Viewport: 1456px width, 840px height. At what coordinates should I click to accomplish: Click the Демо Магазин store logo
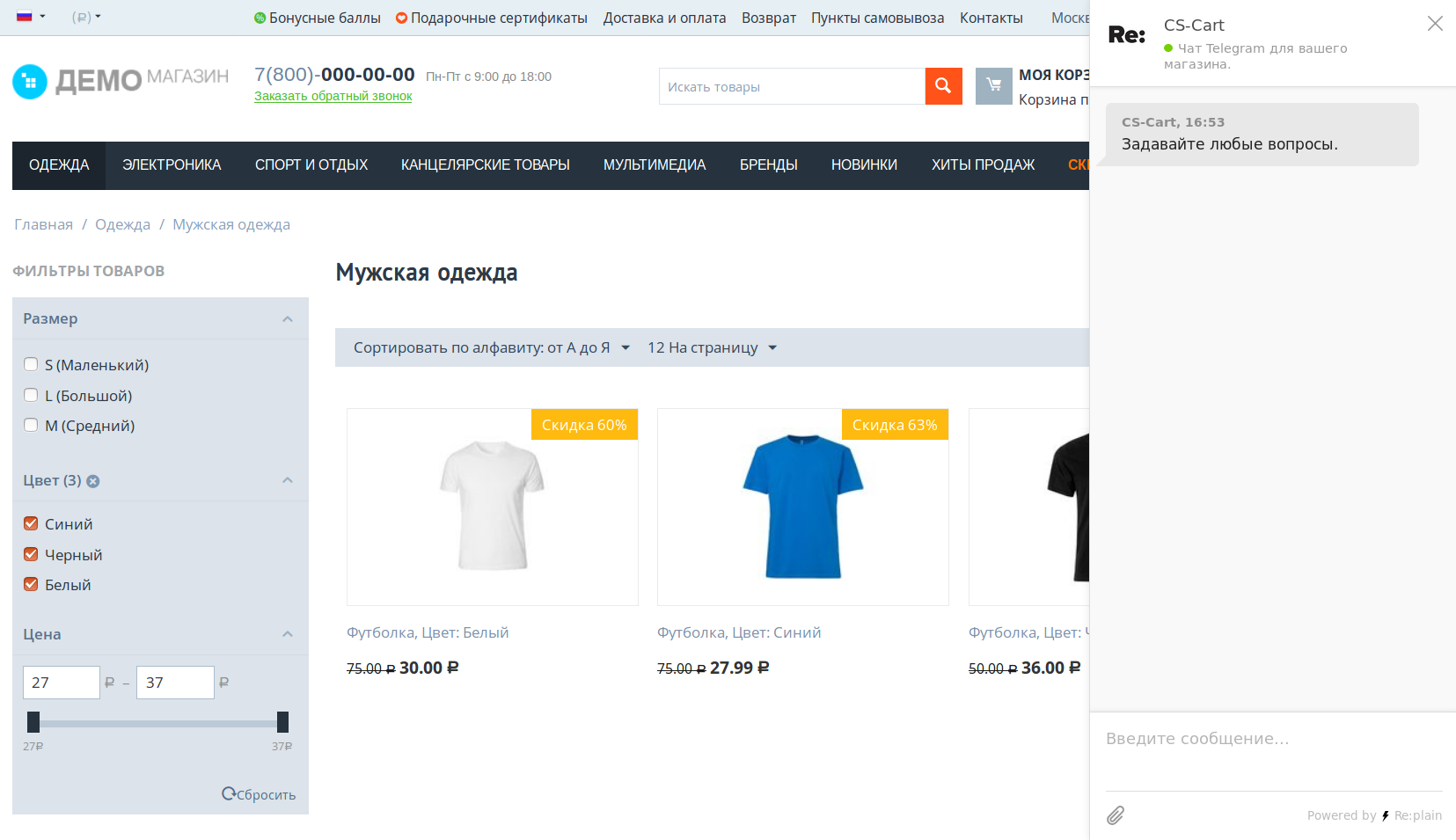(x=121, y=81)
